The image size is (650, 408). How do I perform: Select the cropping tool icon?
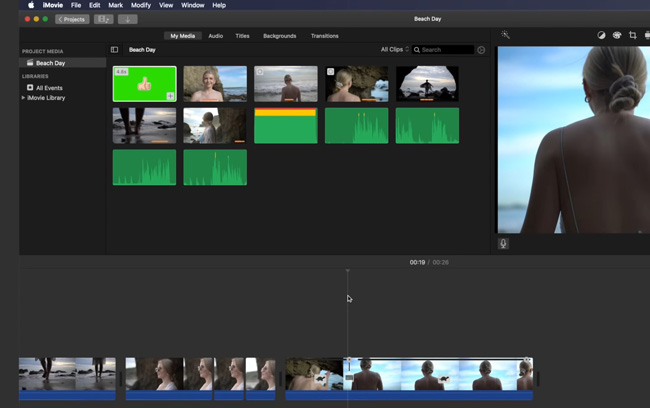click(x=633, y=35)
